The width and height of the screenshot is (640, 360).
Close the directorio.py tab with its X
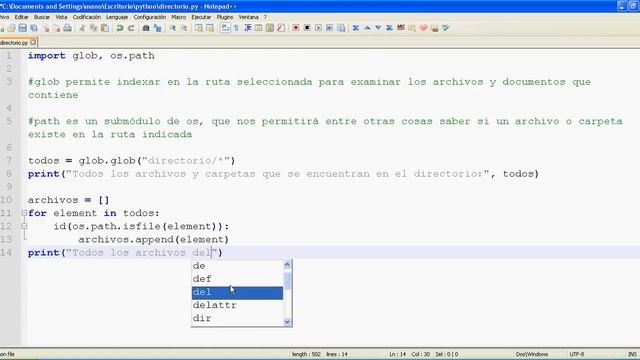tap(33, 42)
